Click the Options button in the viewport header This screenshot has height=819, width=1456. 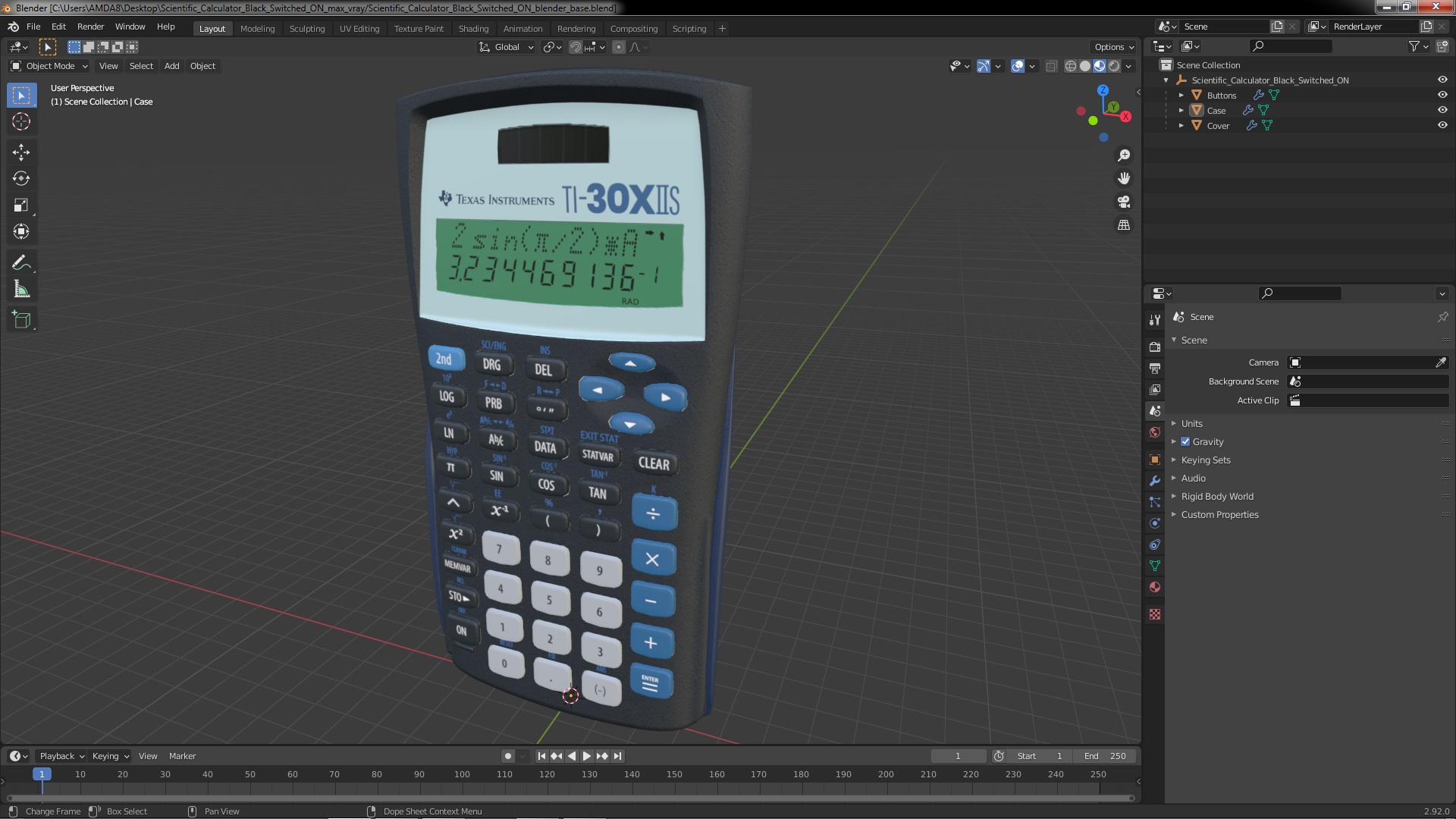pos(1113,47)
